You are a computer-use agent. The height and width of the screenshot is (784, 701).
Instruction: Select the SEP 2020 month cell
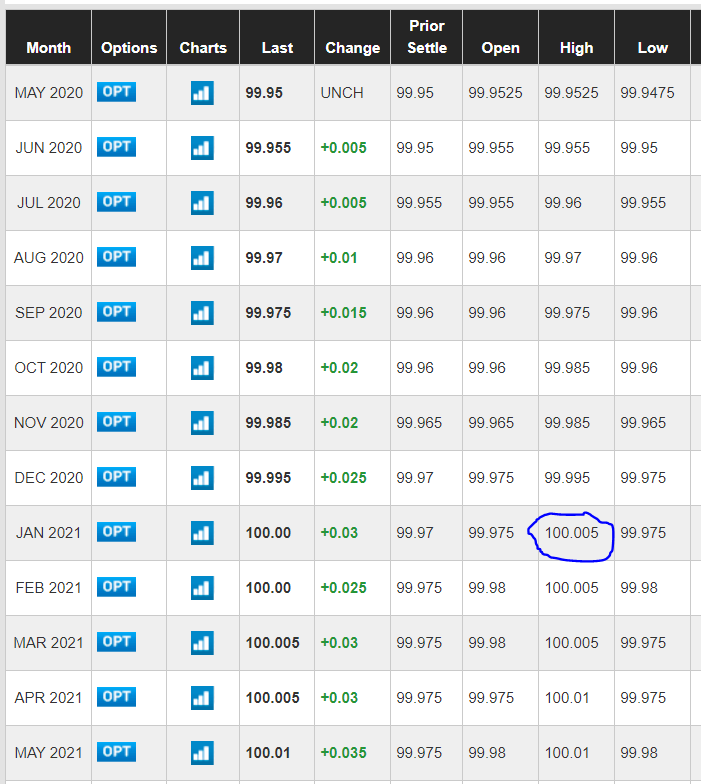(x=48, y=313)
